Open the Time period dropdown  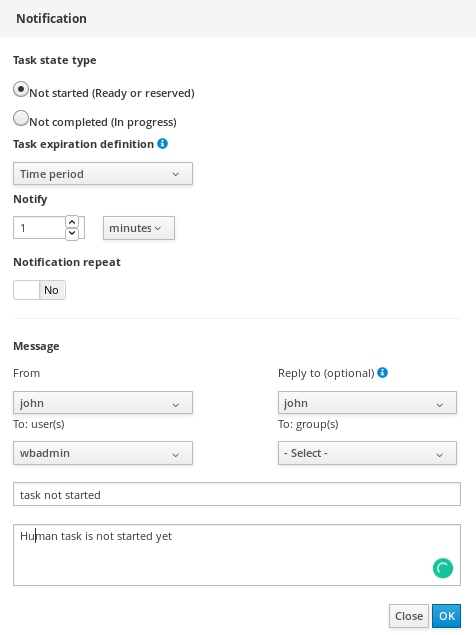click(103, 174)
